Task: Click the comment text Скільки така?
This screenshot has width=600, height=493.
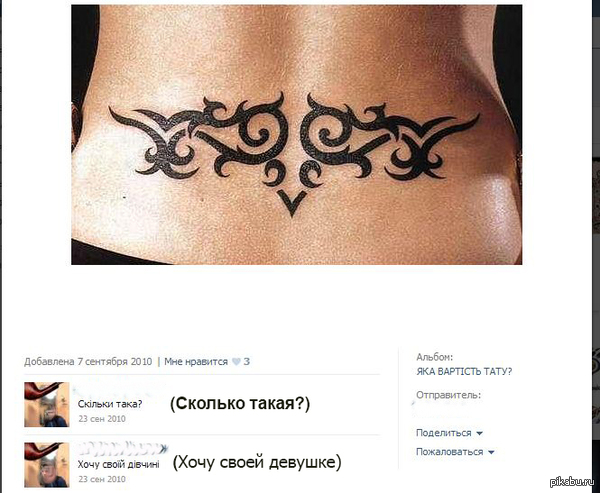Action: point(110,404)
